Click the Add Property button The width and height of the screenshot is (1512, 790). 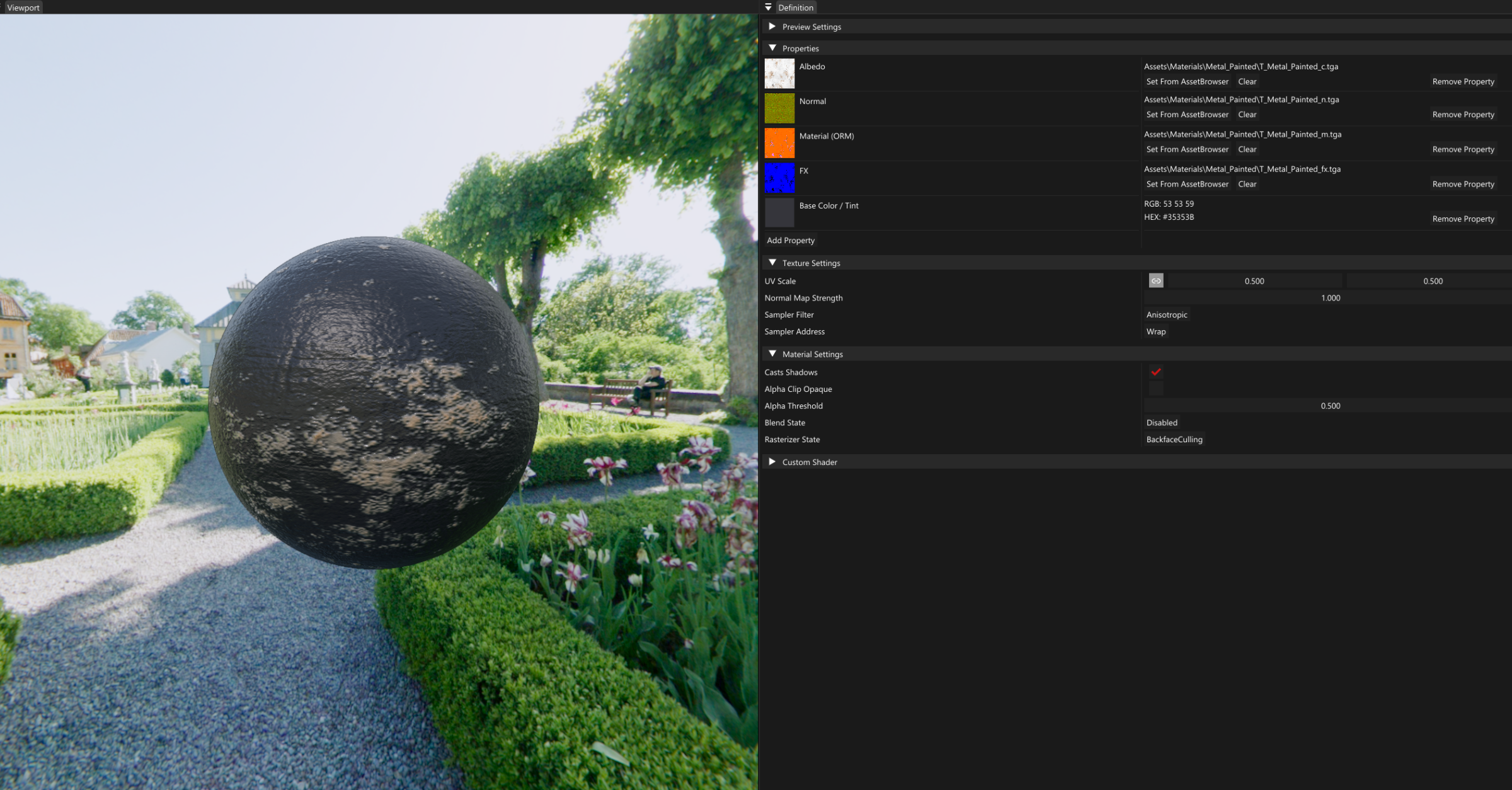791,240
